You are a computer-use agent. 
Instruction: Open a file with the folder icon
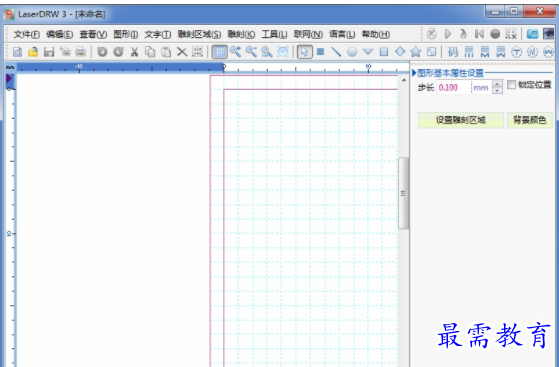coord(33,52)
